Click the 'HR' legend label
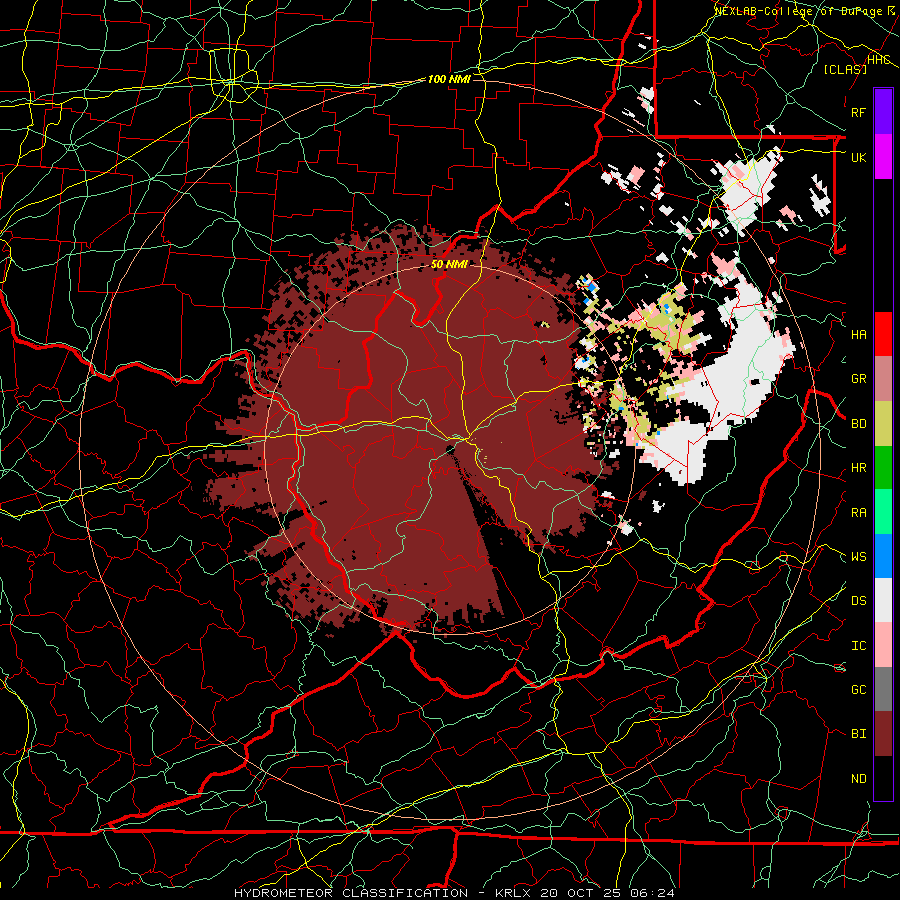 [859, 468]
